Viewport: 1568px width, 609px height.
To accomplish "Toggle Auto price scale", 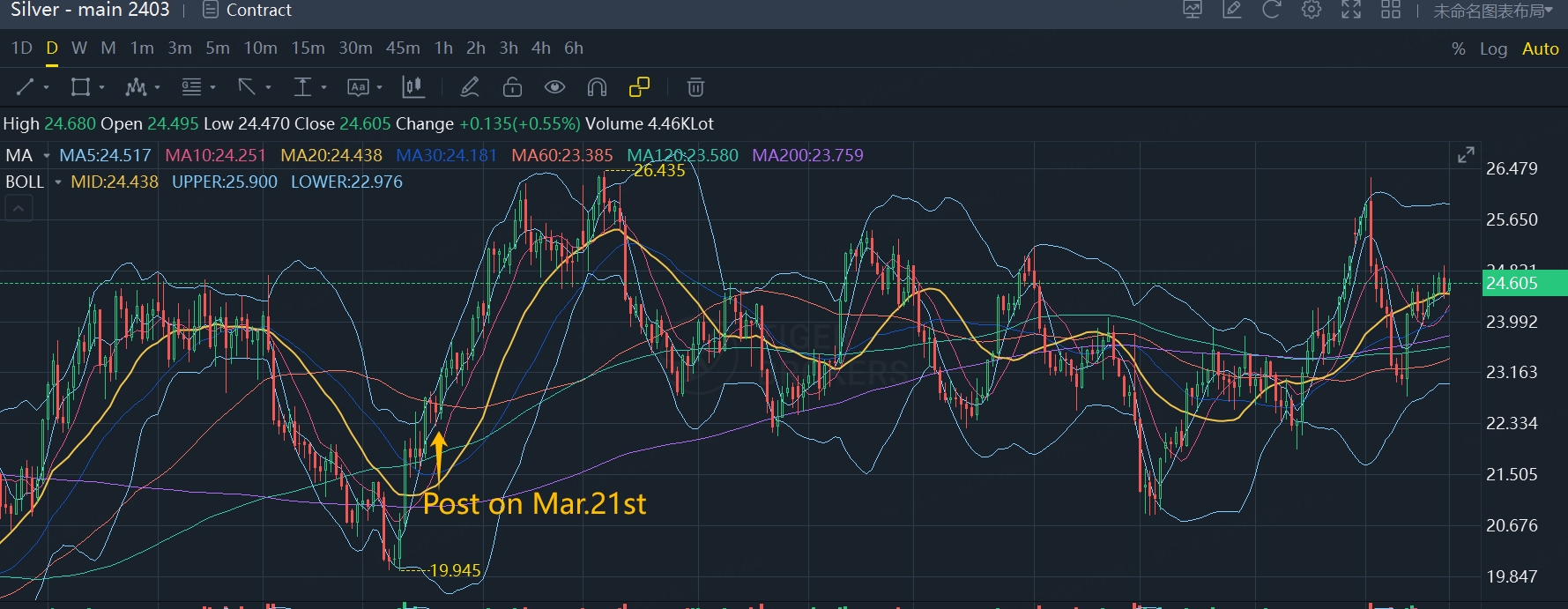I will tap(1541, 49).
